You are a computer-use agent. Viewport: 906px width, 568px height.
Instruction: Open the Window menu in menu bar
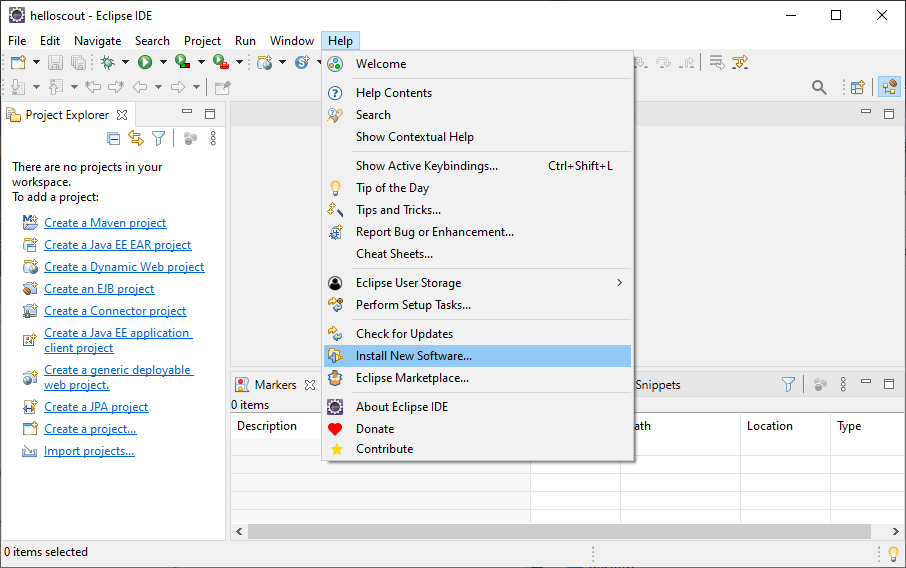(x=292, y=41)
